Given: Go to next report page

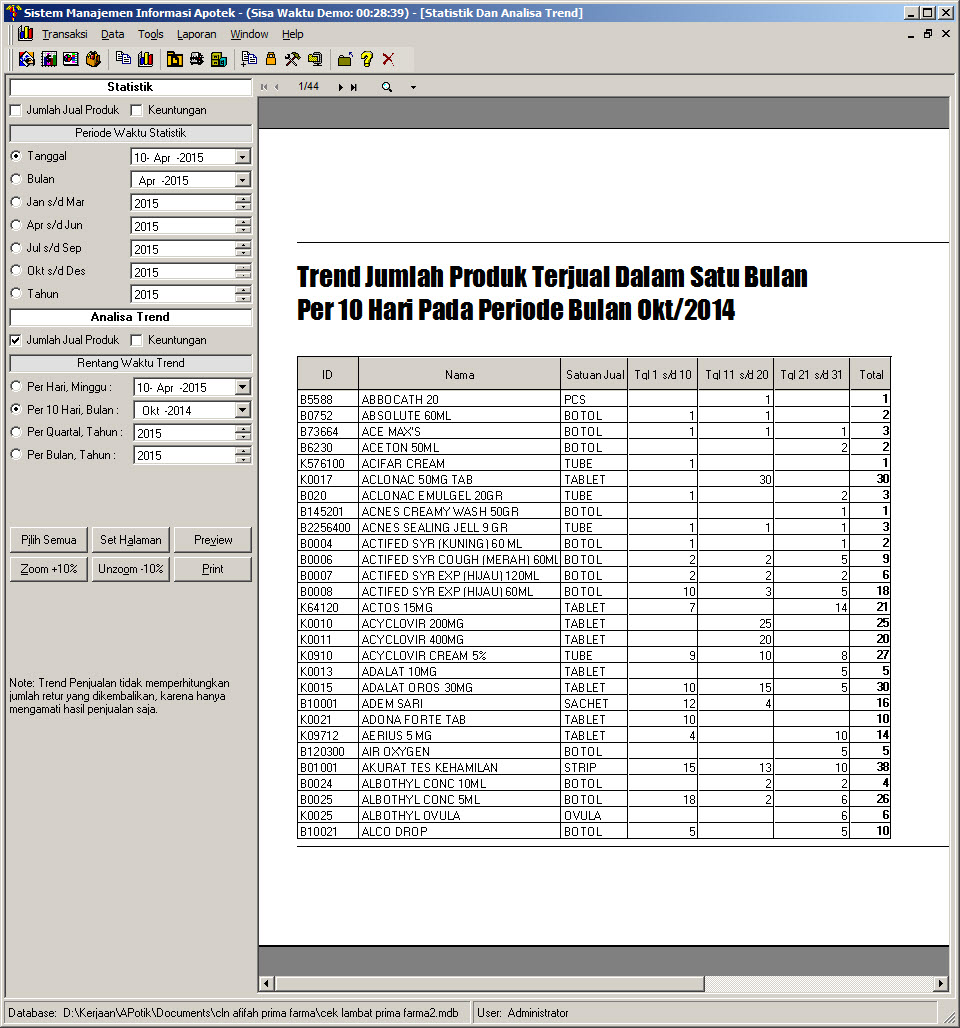Looking at the screenshot, I should (340, 87).
